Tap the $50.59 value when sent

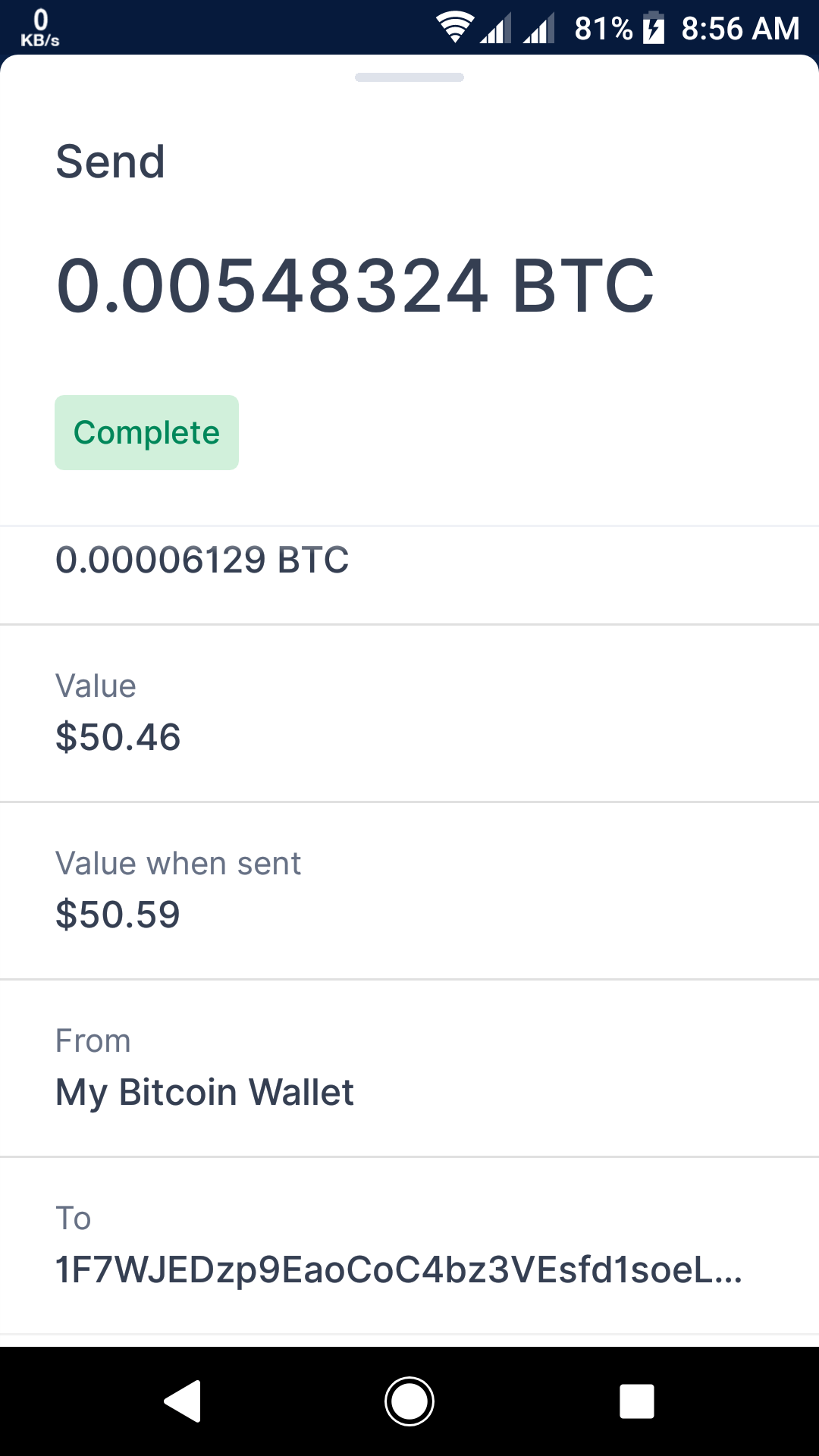(x=118, y=915)
